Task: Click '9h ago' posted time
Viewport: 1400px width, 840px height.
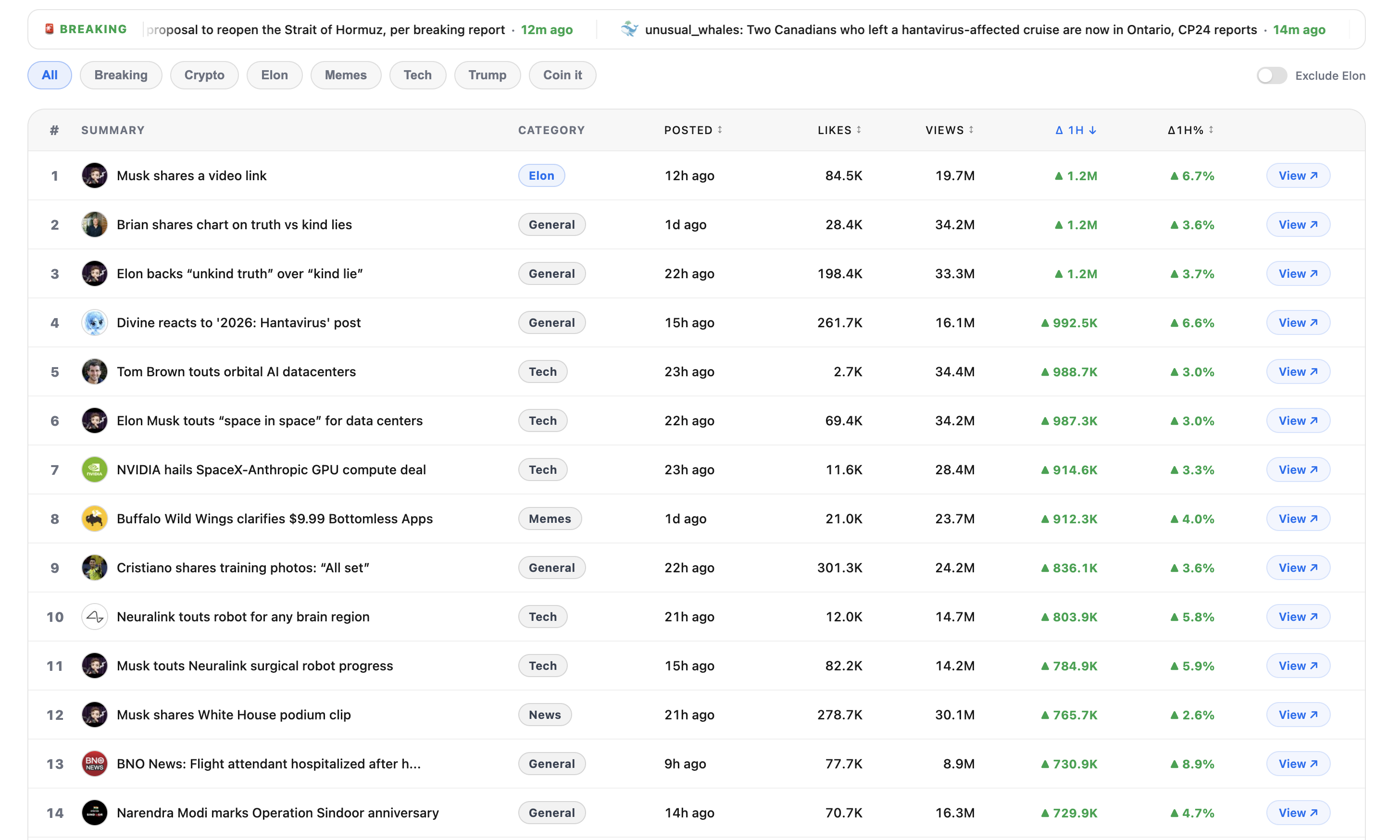Action: 685,764
